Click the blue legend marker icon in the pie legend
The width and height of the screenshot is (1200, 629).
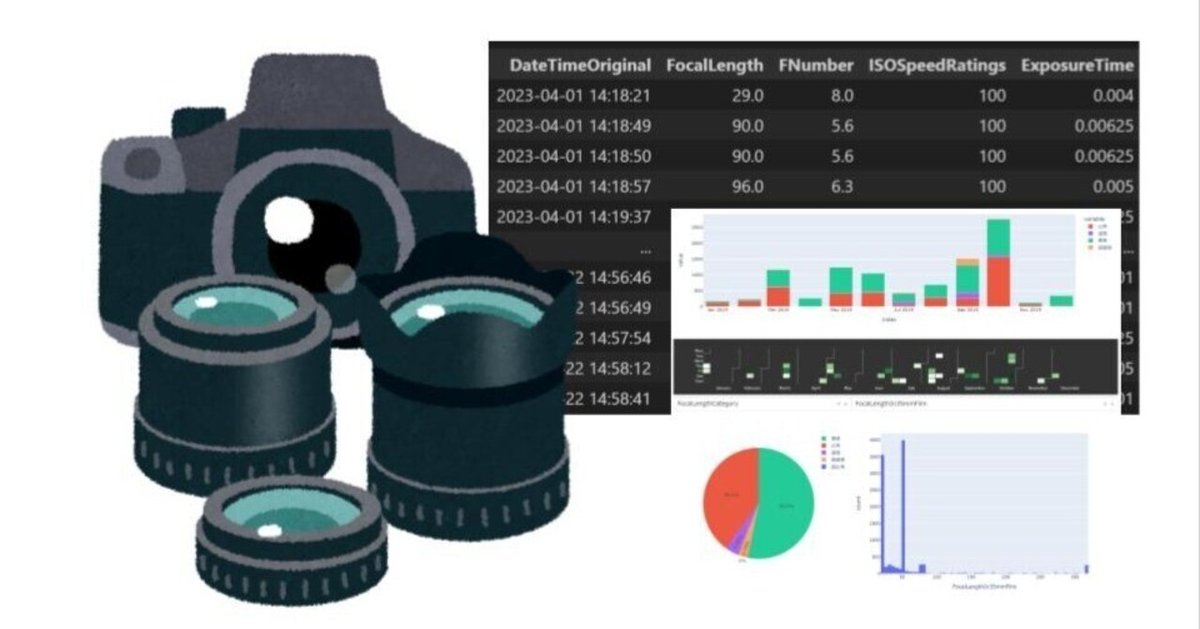[823, 466]
